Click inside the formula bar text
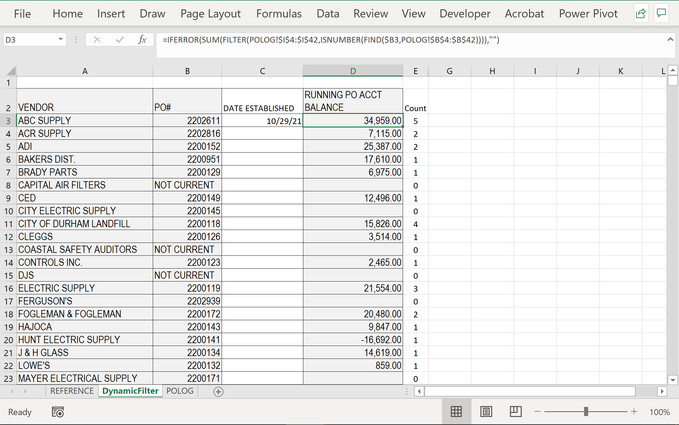The height and width of the screenshot is (425, 679). click(331, 40)
